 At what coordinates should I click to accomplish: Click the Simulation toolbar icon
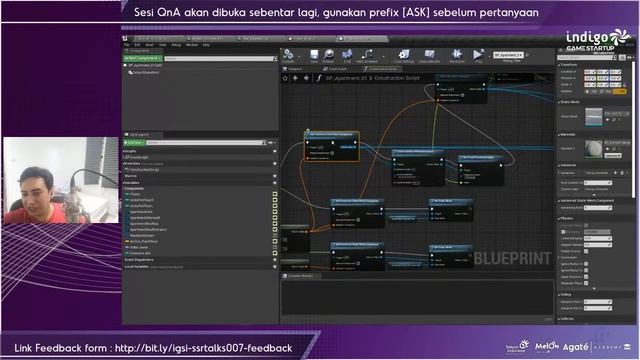tap(456, 56)
